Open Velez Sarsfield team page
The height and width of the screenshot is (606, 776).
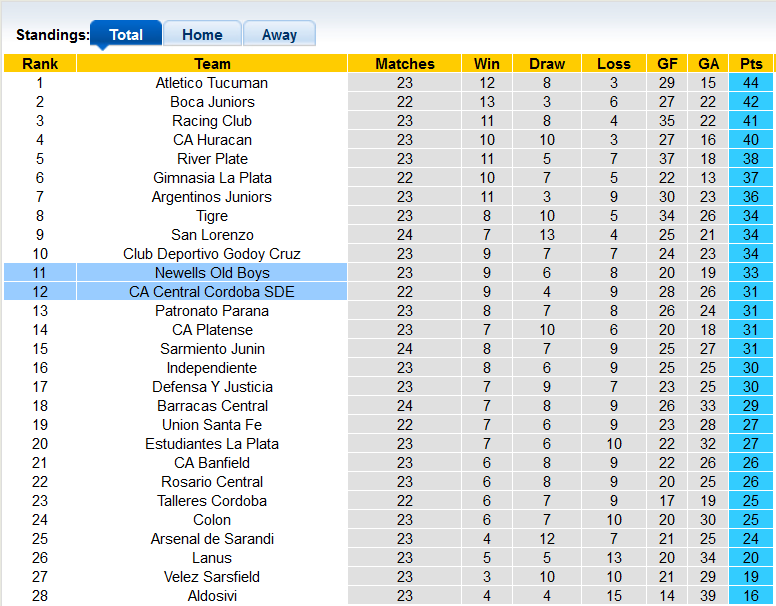pyautogui.click(x=212, y=577)
